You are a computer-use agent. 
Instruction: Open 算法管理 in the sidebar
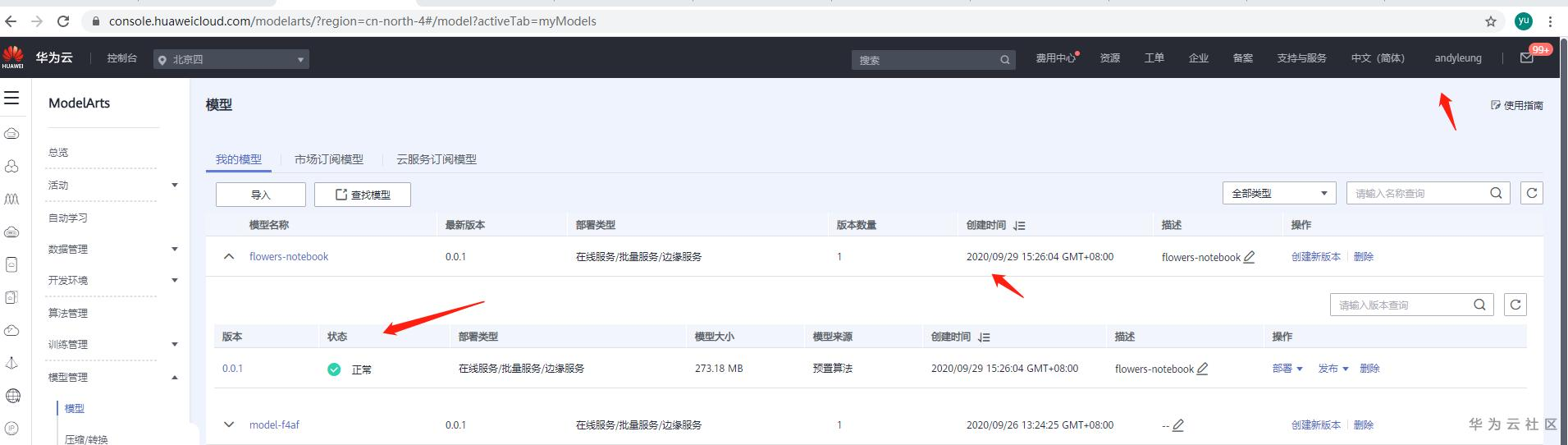(68, 313)
